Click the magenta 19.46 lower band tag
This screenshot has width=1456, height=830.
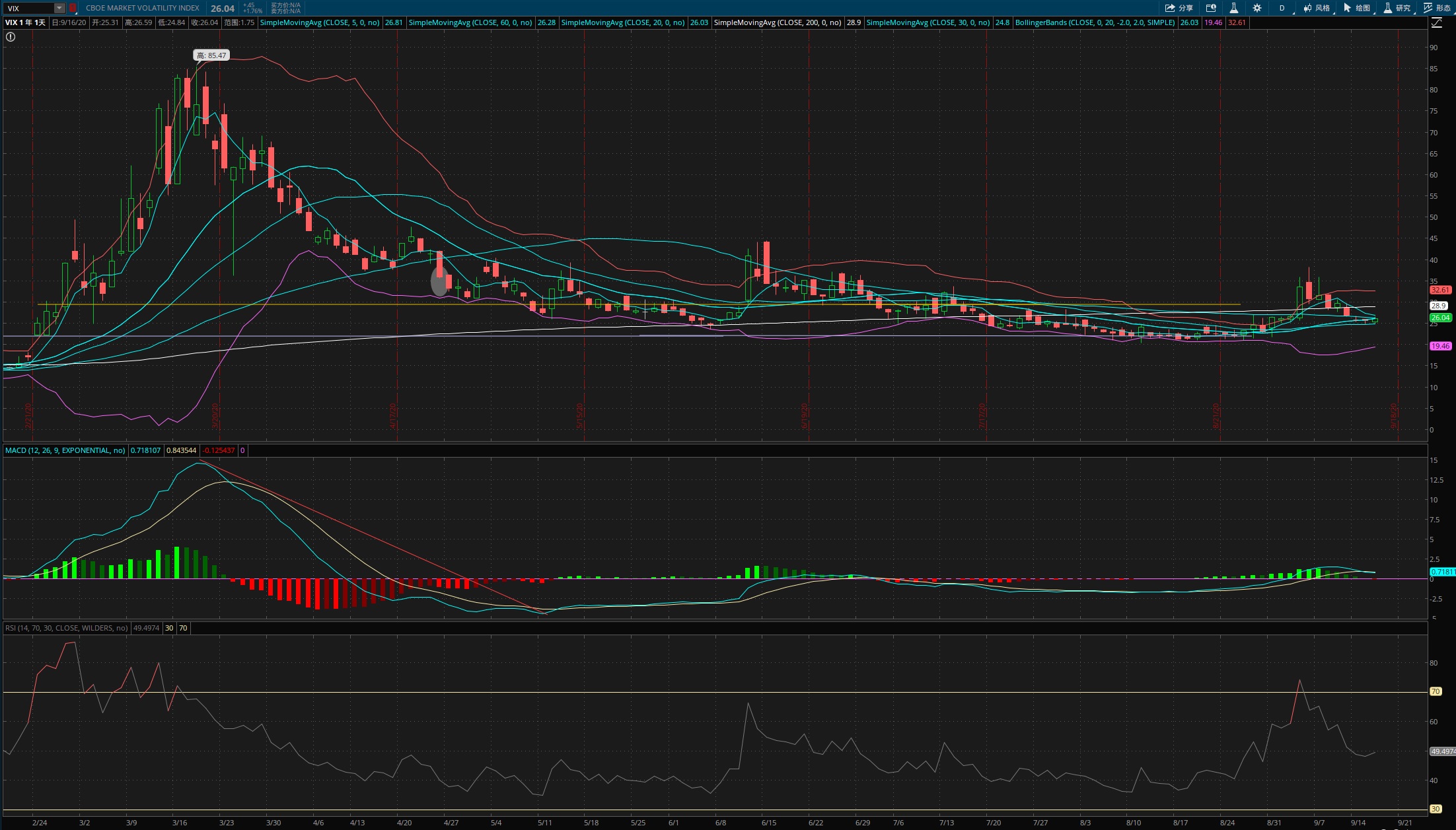(x=1440, y=346)
